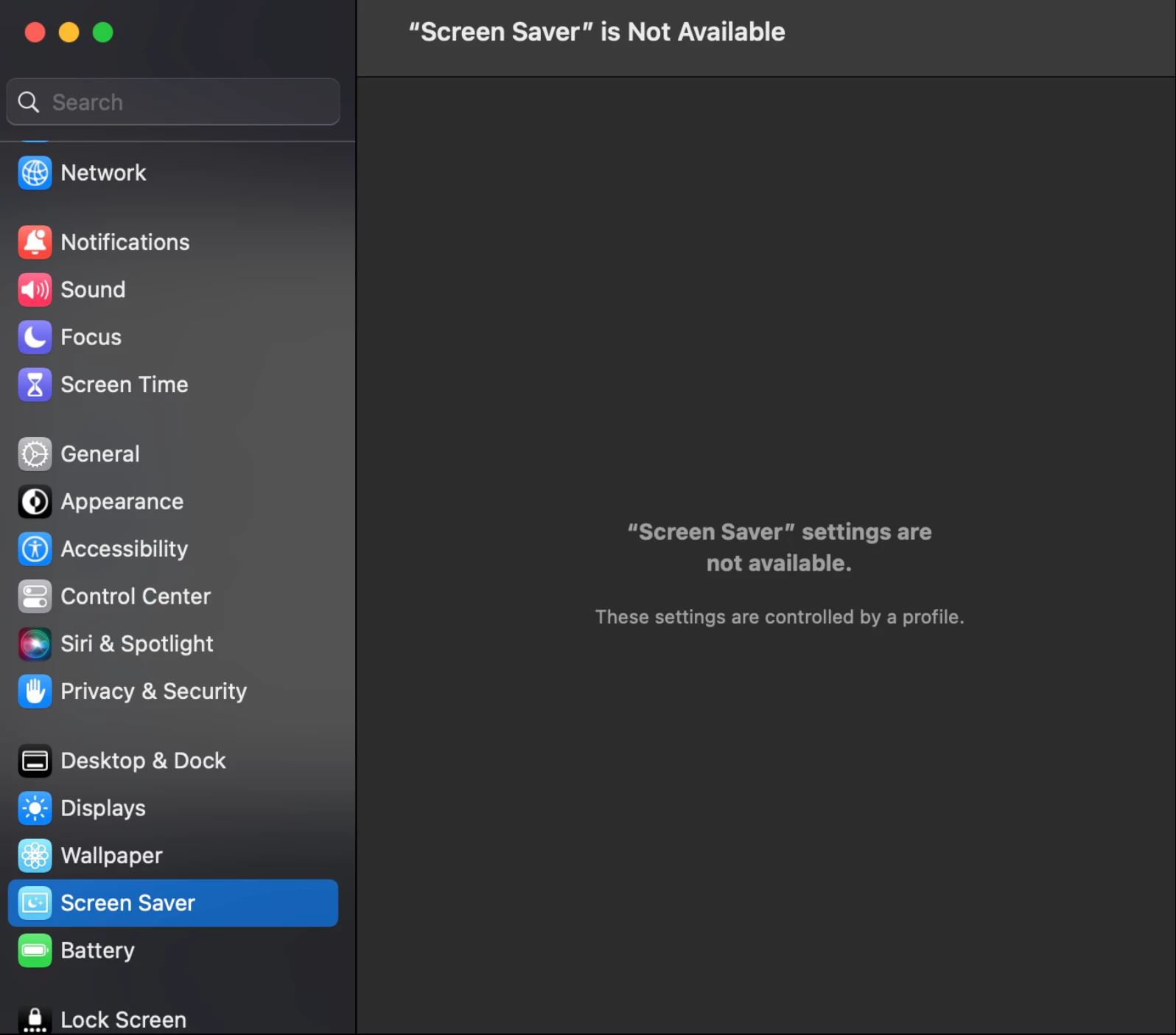Open General settings label
The width and height of the screenshot is (1176, 1035).
point(100,454)
